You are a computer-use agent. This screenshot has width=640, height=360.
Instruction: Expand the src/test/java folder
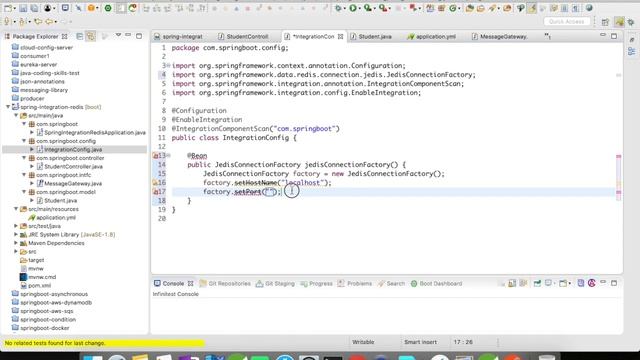click(x=16, y=226)
